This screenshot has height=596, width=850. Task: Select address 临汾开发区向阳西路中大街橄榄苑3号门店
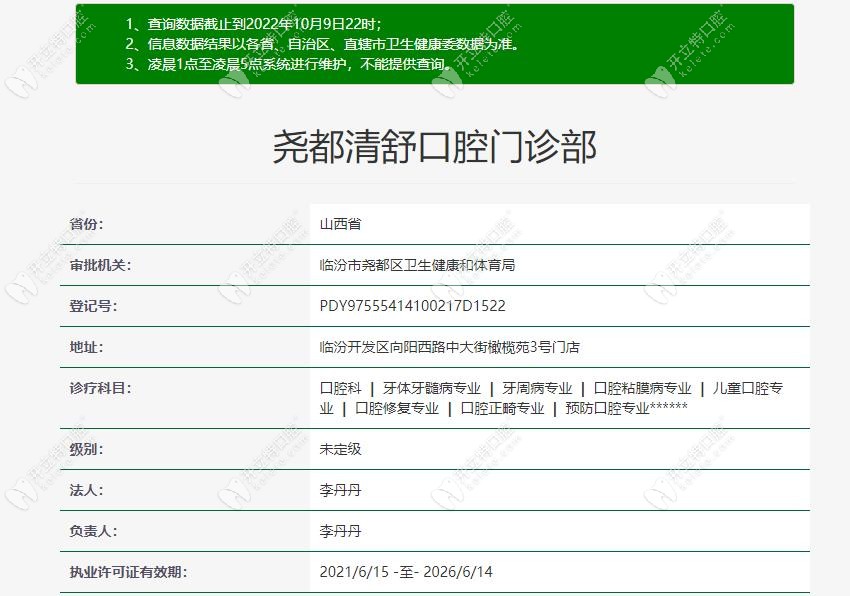[x=449, y=347]
